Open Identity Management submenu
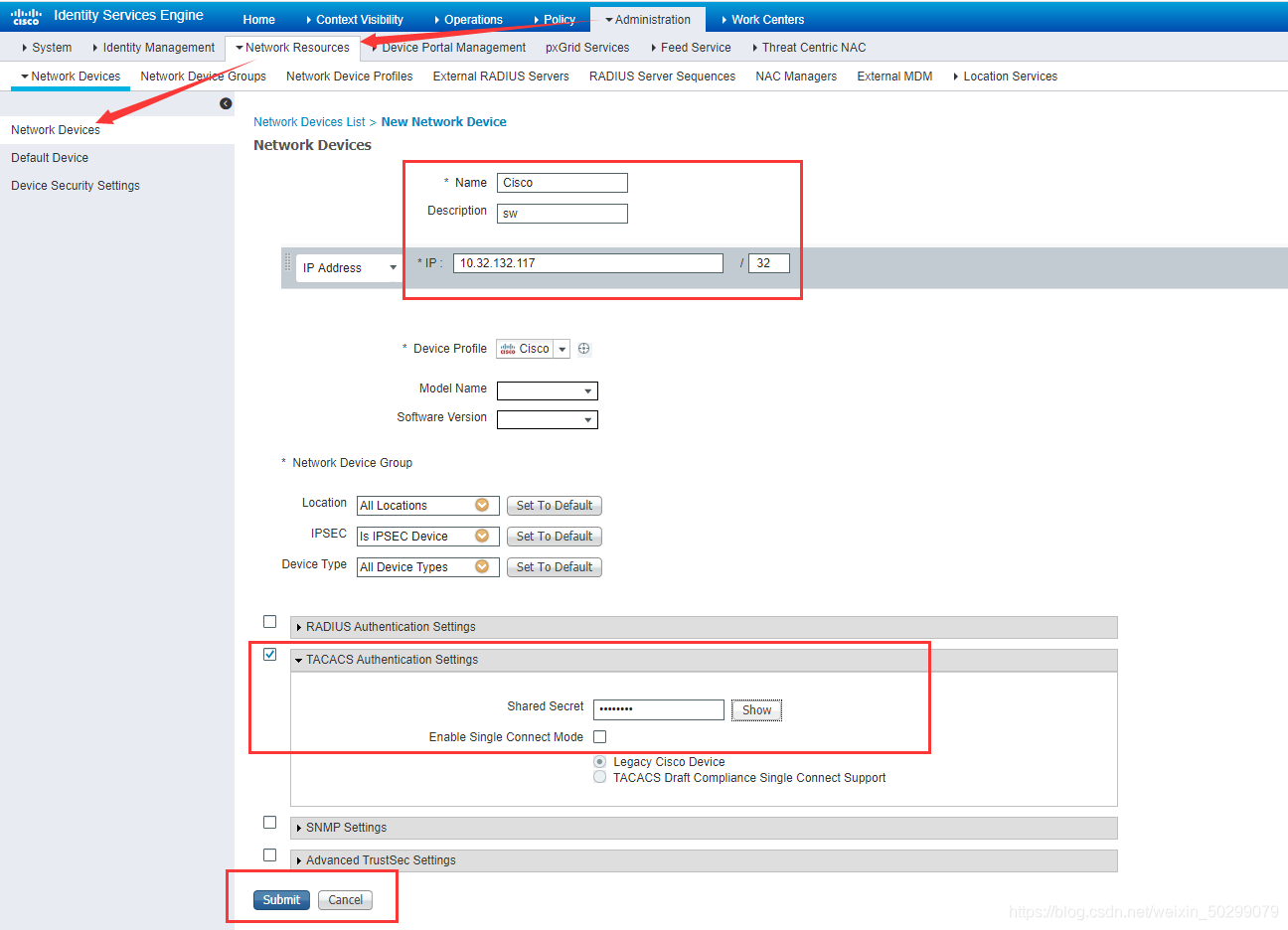 click(x=153, y=48)
